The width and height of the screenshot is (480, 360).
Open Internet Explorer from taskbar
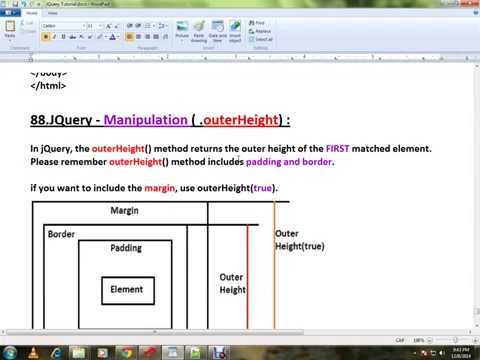pyautogui.click(x=56, y=353)
